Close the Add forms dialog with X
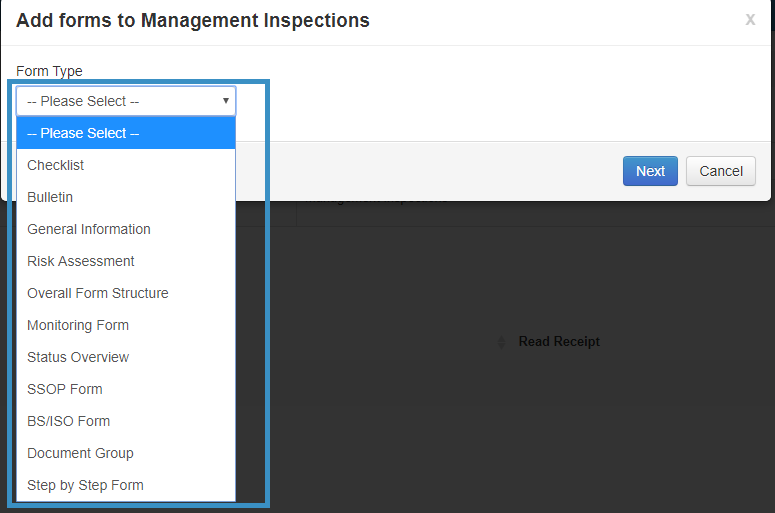775x513 pixels. 750,20
